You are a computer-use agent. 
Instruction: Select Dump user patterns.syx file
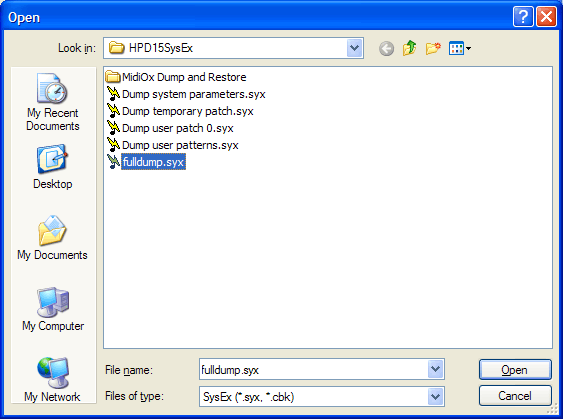click(173, 145)
